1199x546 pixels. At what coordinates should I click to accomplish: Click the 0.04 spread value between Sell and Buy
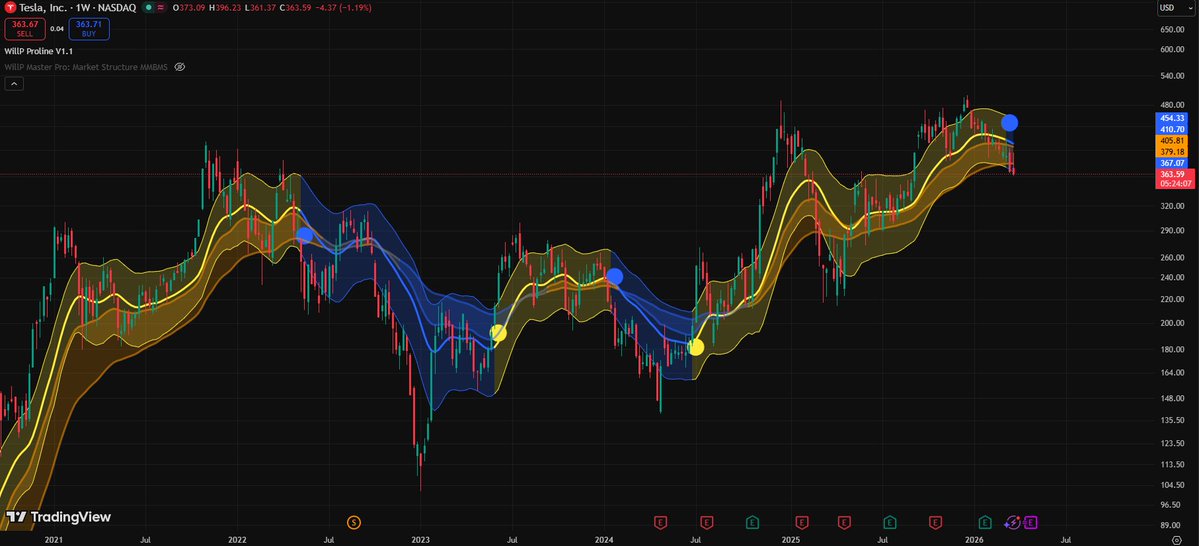click(58, 29)
